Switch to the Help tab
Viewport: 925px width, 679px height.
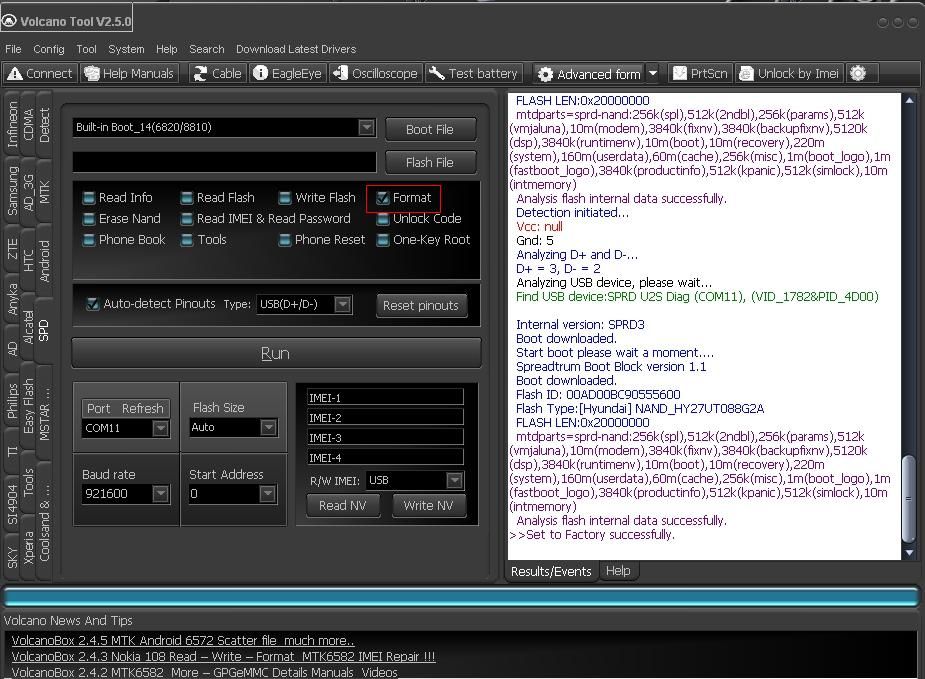(x=618, y=571)
